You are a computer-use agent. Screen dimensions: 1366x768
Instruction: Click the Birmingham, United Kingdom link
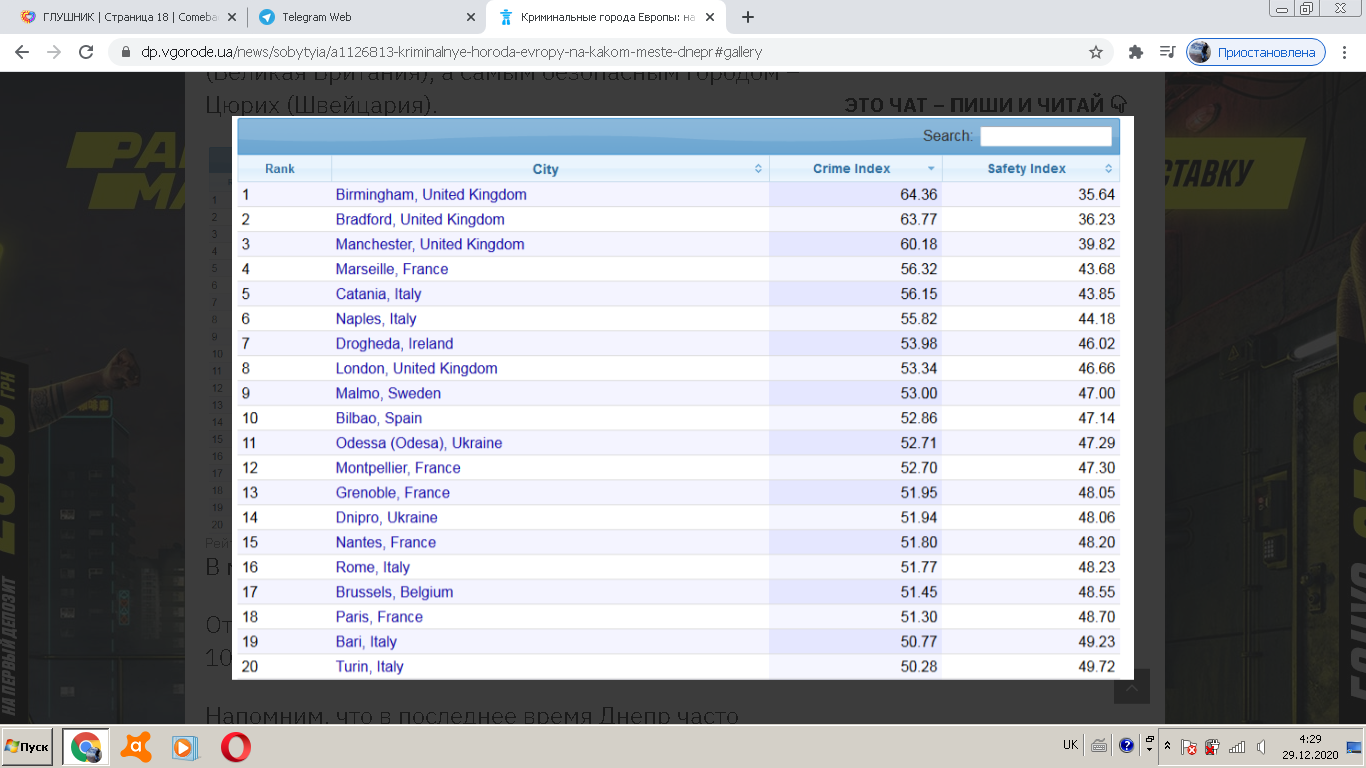pos(431,194)
